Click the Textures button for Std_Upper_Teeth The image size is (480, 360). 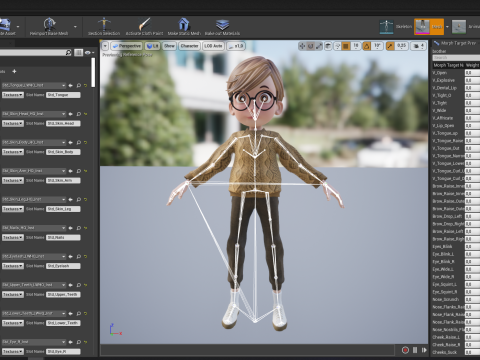pos(13,294)
